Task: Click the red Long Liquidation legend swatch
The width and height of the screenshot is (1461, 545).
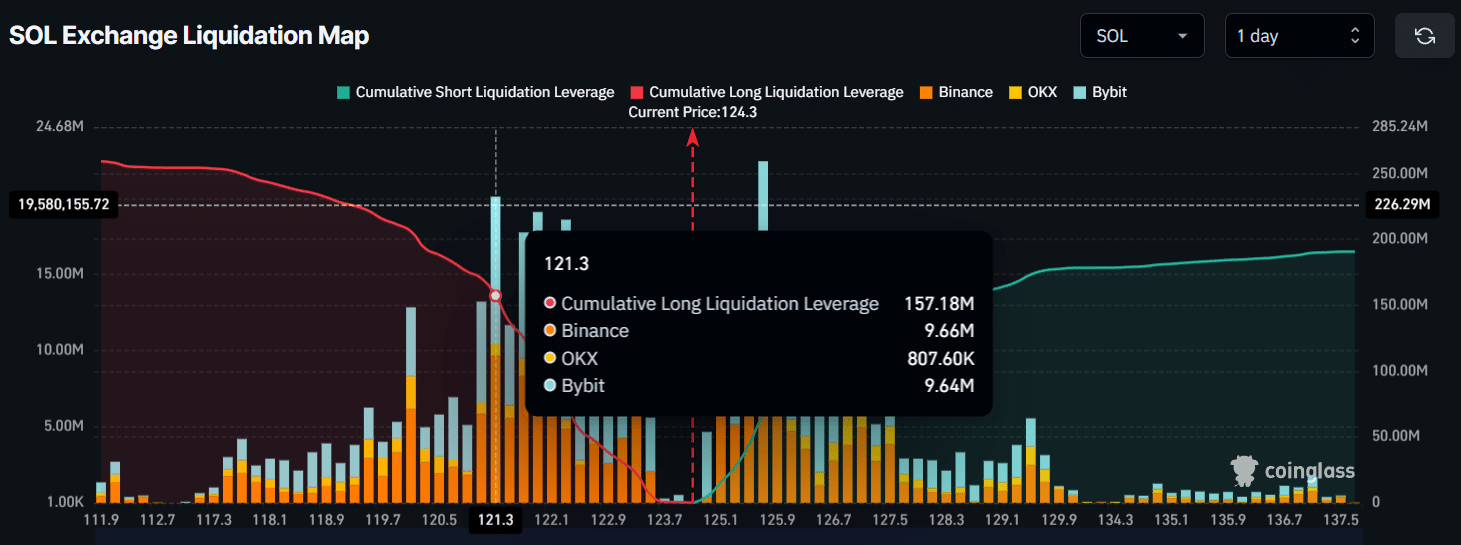Action: 637,92
